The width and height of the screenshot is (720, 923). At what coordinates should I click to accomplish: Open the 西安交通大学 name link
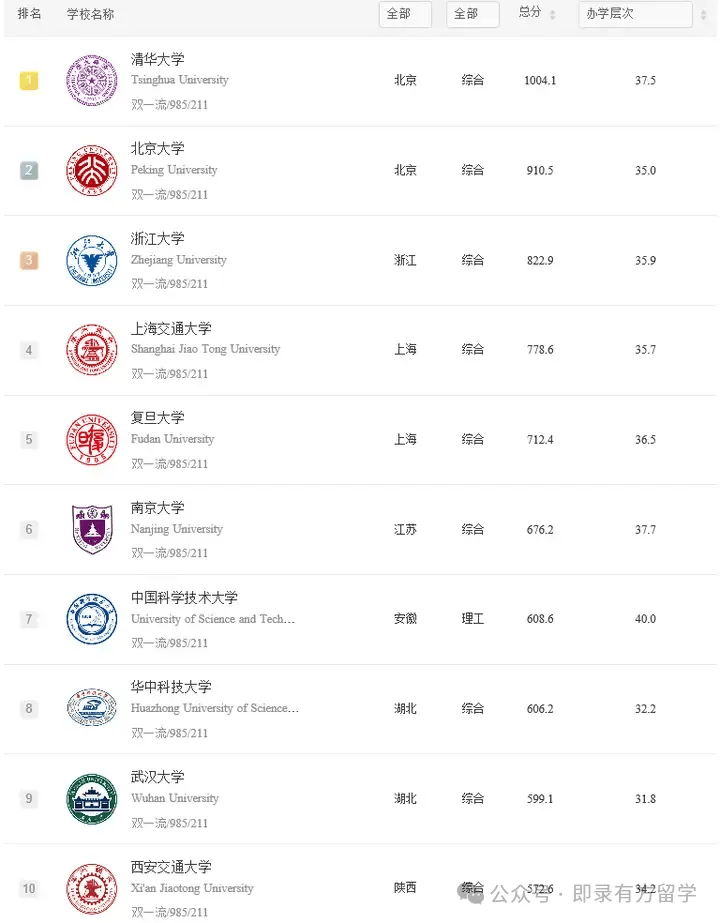pyautogui.click(x=171, y=867)
